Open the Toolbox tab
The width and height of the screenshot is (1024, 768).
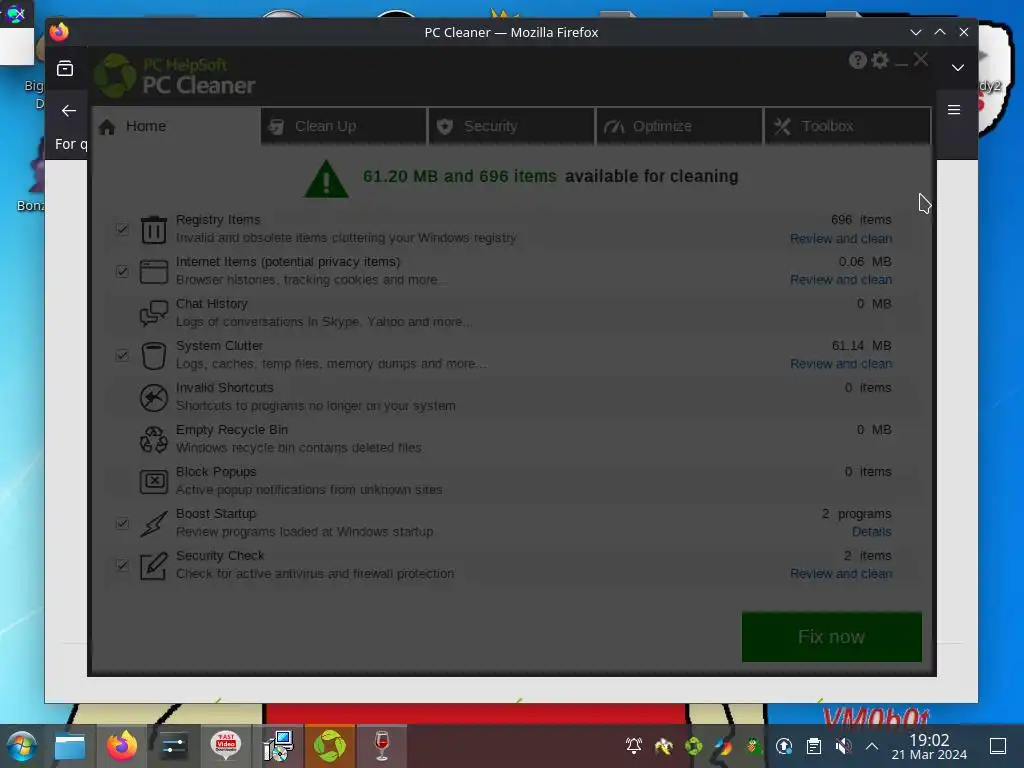847,126
